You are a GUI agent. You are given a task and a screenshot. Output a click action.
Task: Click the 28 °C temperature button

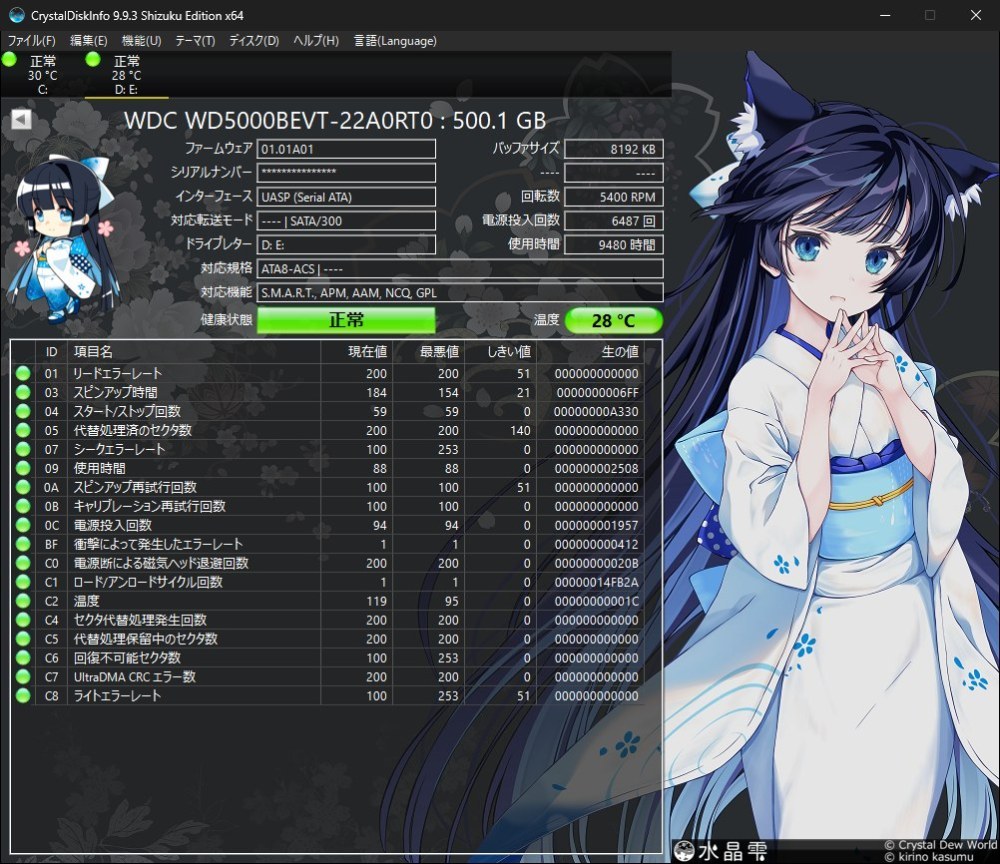pyautogui.click(x=614, y=320)
